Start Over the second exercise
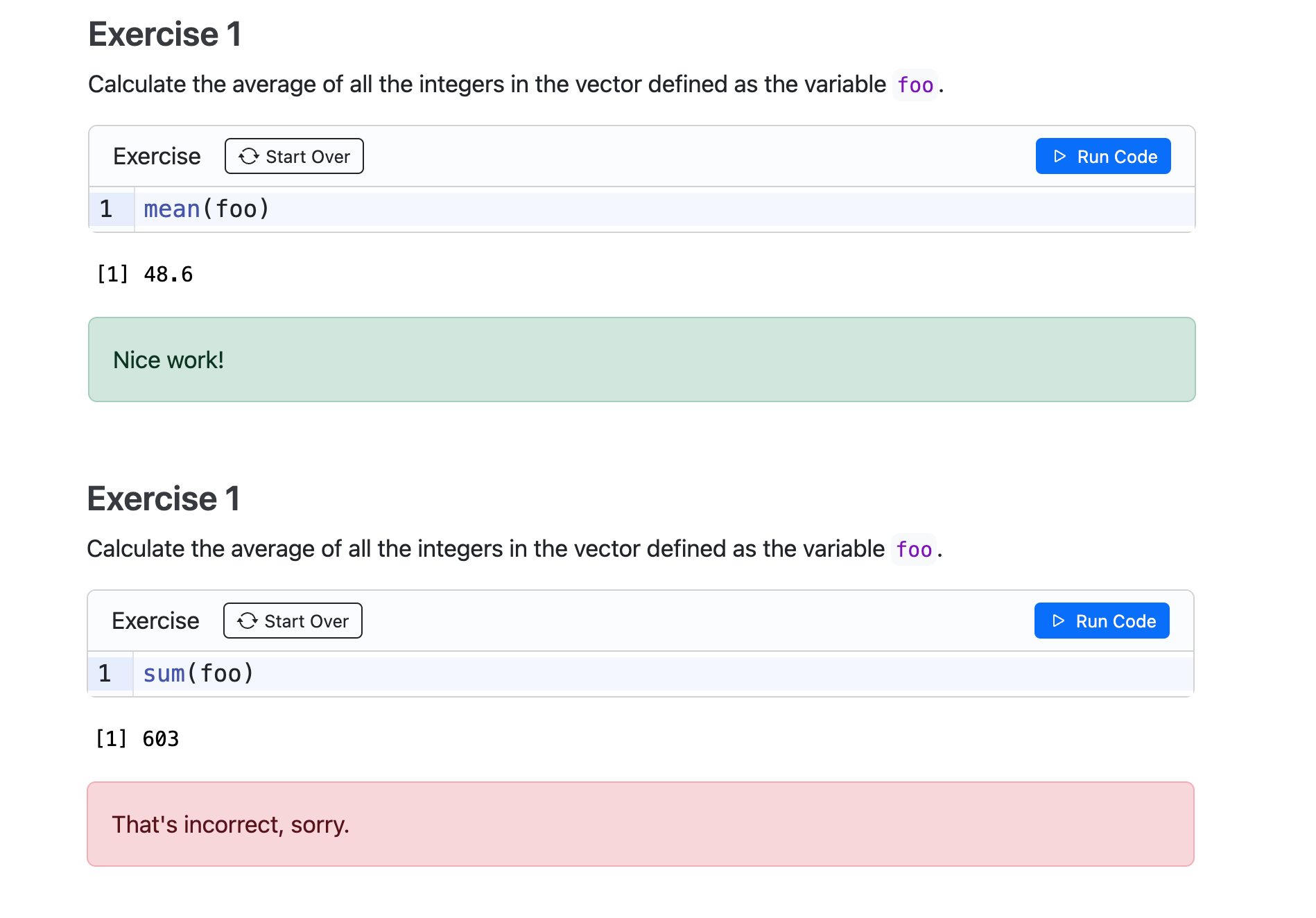 point(293,621)
